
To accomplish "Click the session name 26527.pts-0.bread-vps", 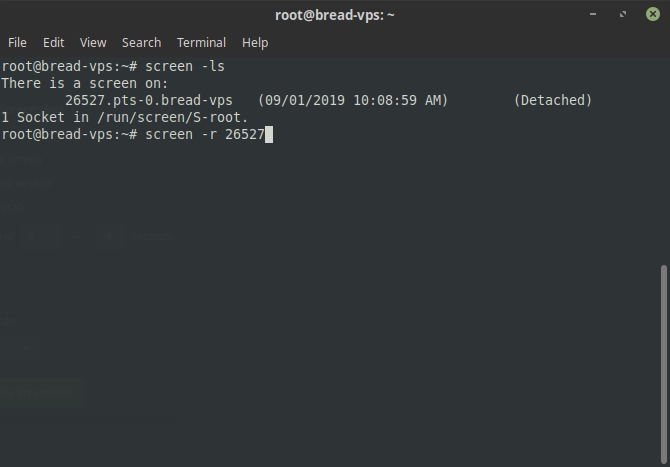I will pyautogui.click(x=149, y=100).
